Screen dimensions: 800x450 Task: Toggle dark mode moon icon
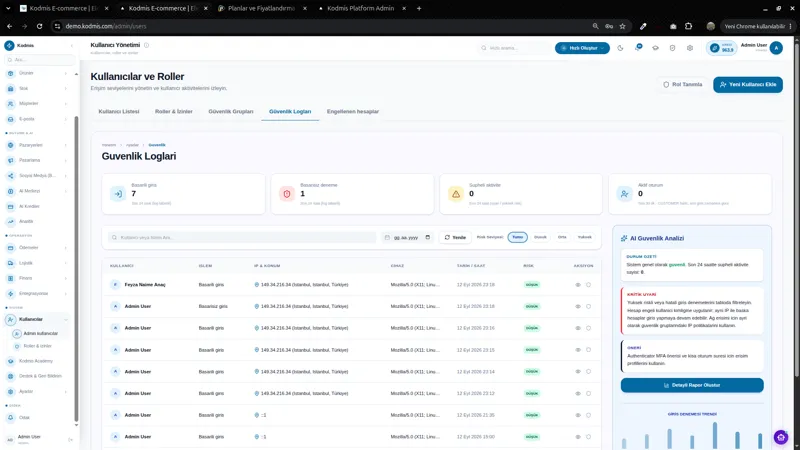tap(620, 48)
